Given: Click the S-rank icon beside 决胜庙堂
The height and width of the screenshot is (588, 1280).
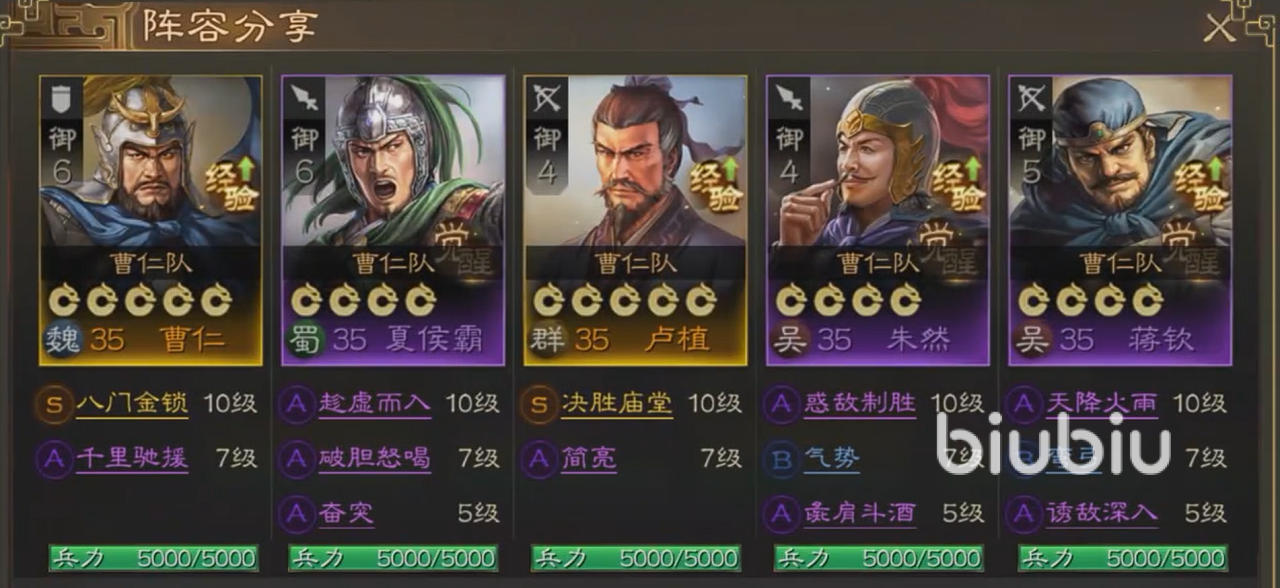Looking at the screenshot, I should click(539, 404).
